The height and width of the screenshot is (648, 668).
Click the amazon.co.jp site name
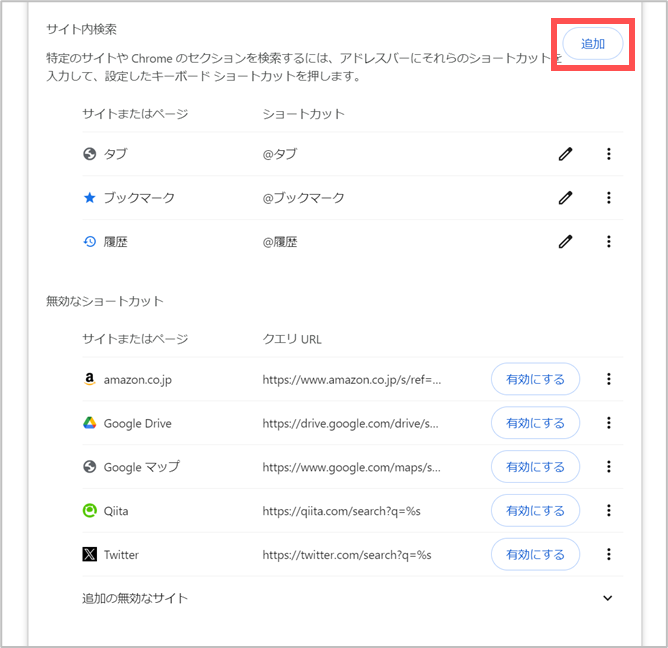pos(138,379)
